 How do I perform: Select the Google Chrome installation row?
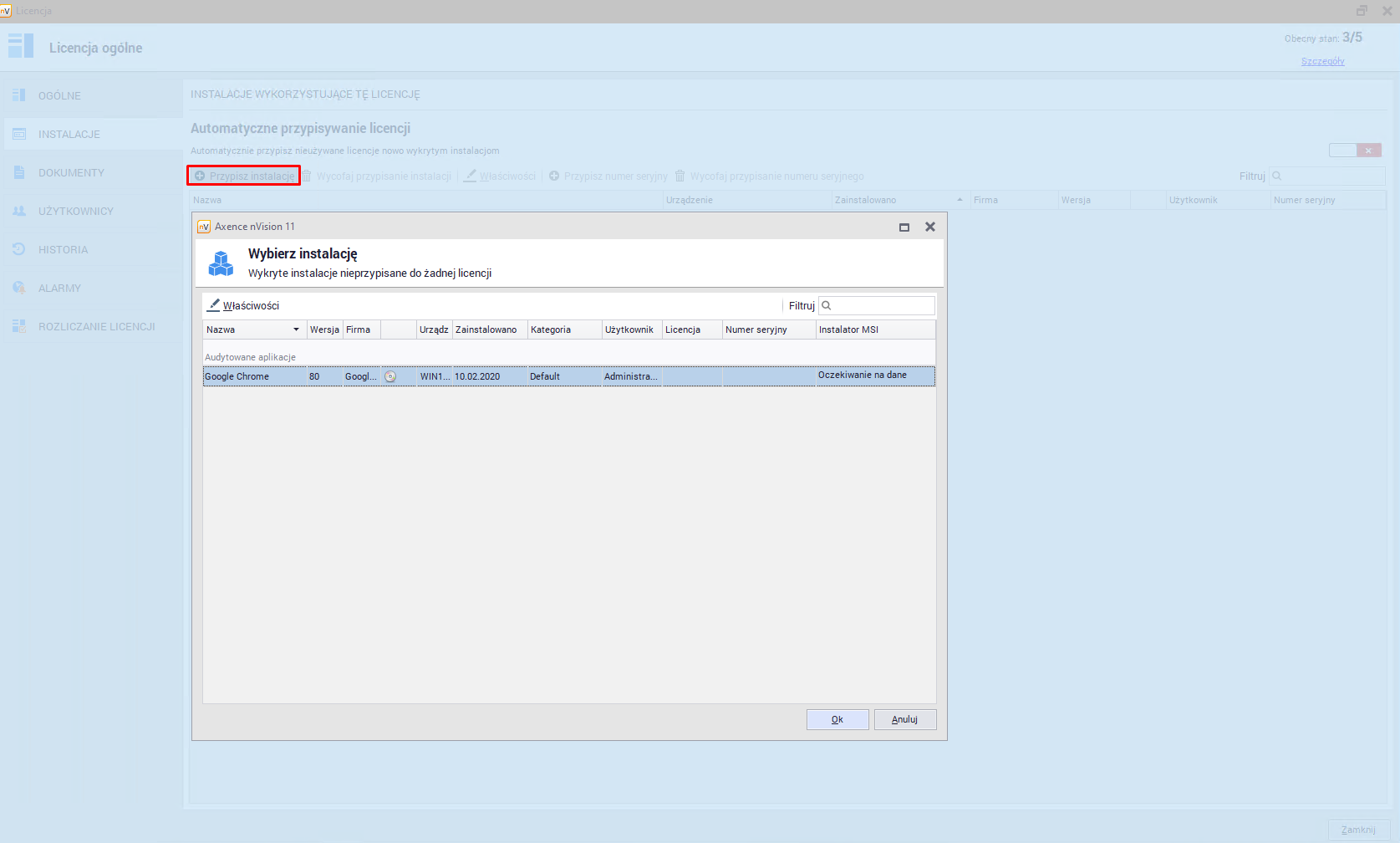click(x=251, y=376)
